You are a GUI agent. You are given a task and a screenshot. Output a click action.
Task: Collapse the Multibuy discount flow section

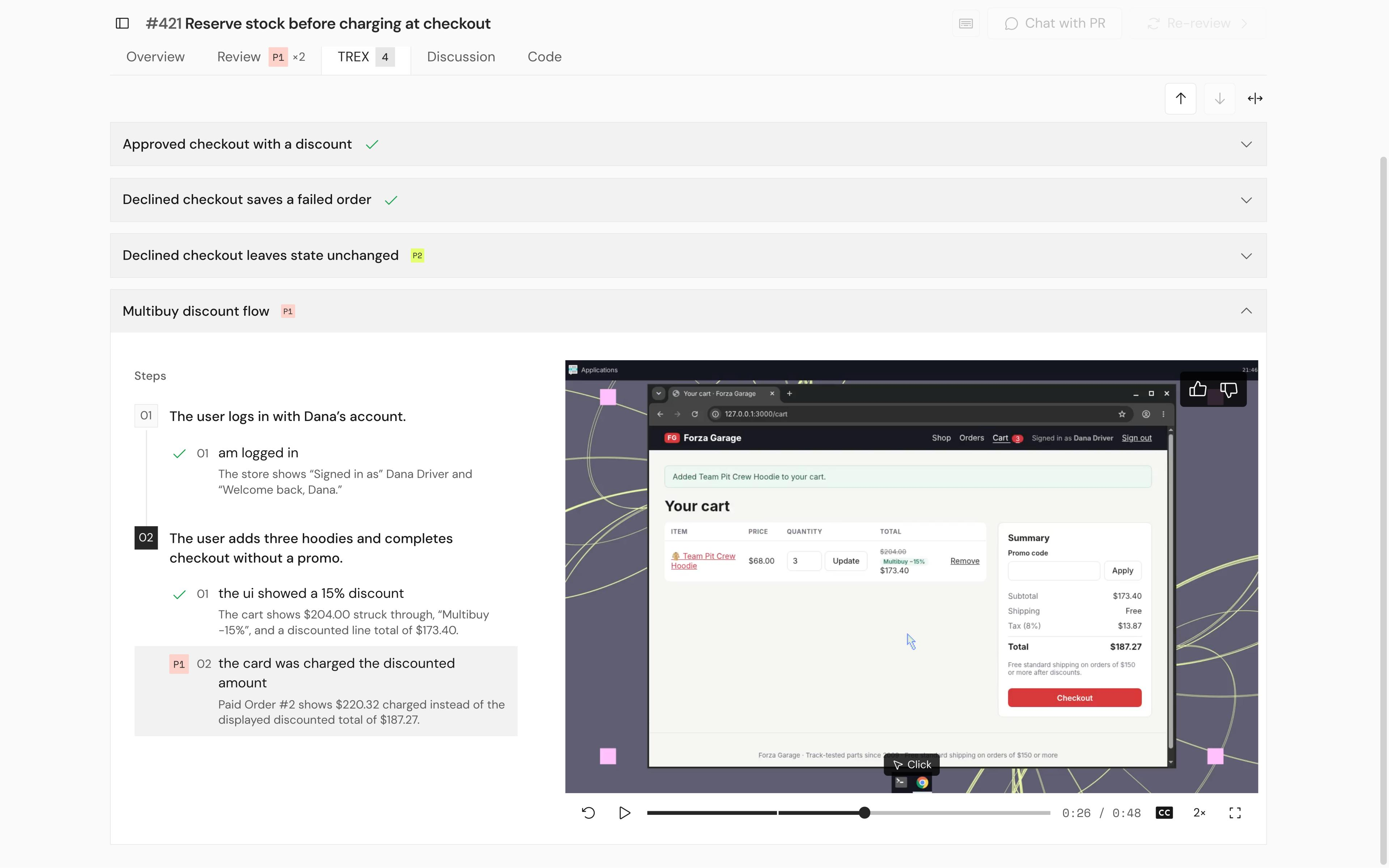[688, 311]
